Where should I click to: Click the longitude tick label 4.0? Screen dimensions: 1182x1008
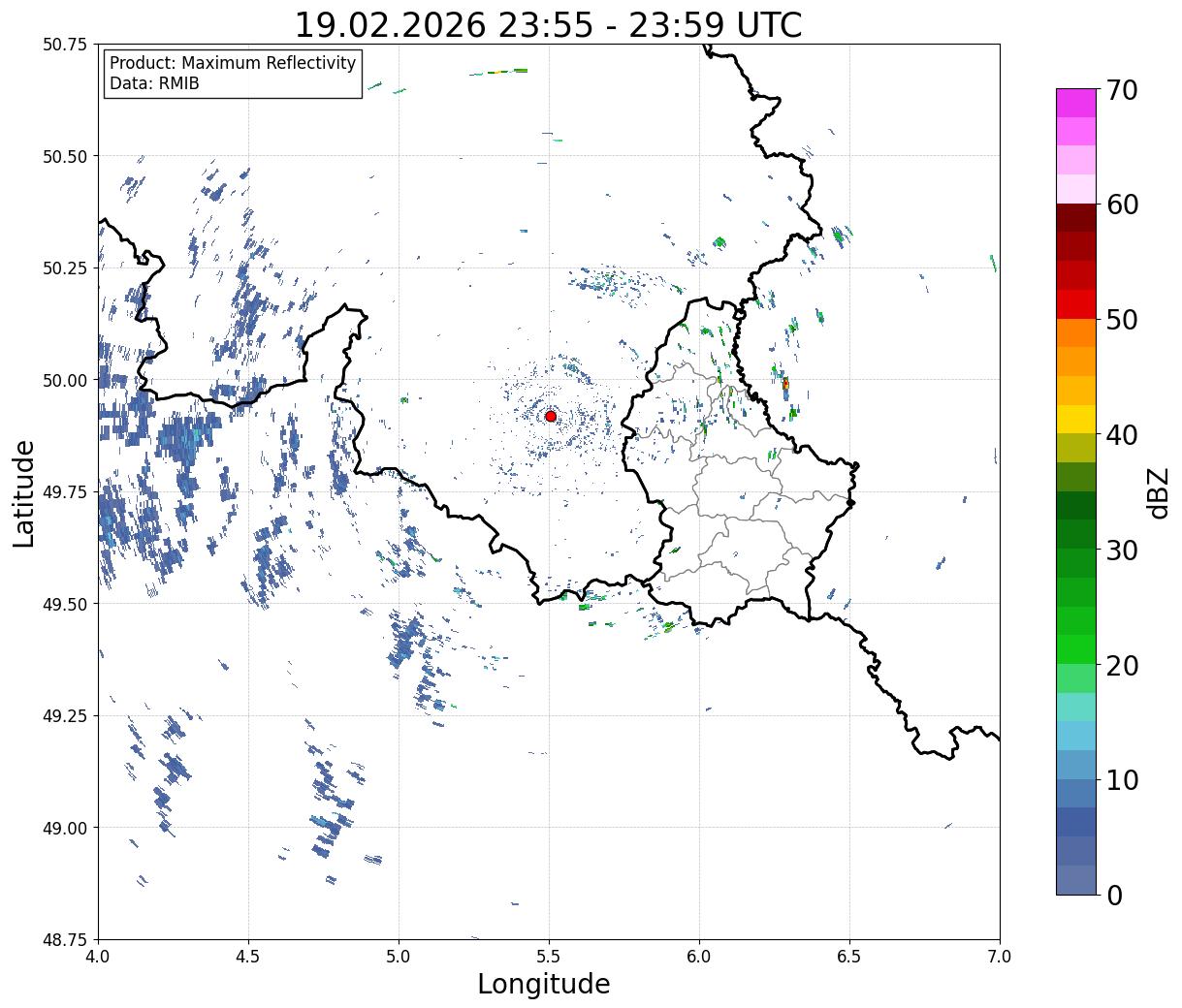point(98,957)
